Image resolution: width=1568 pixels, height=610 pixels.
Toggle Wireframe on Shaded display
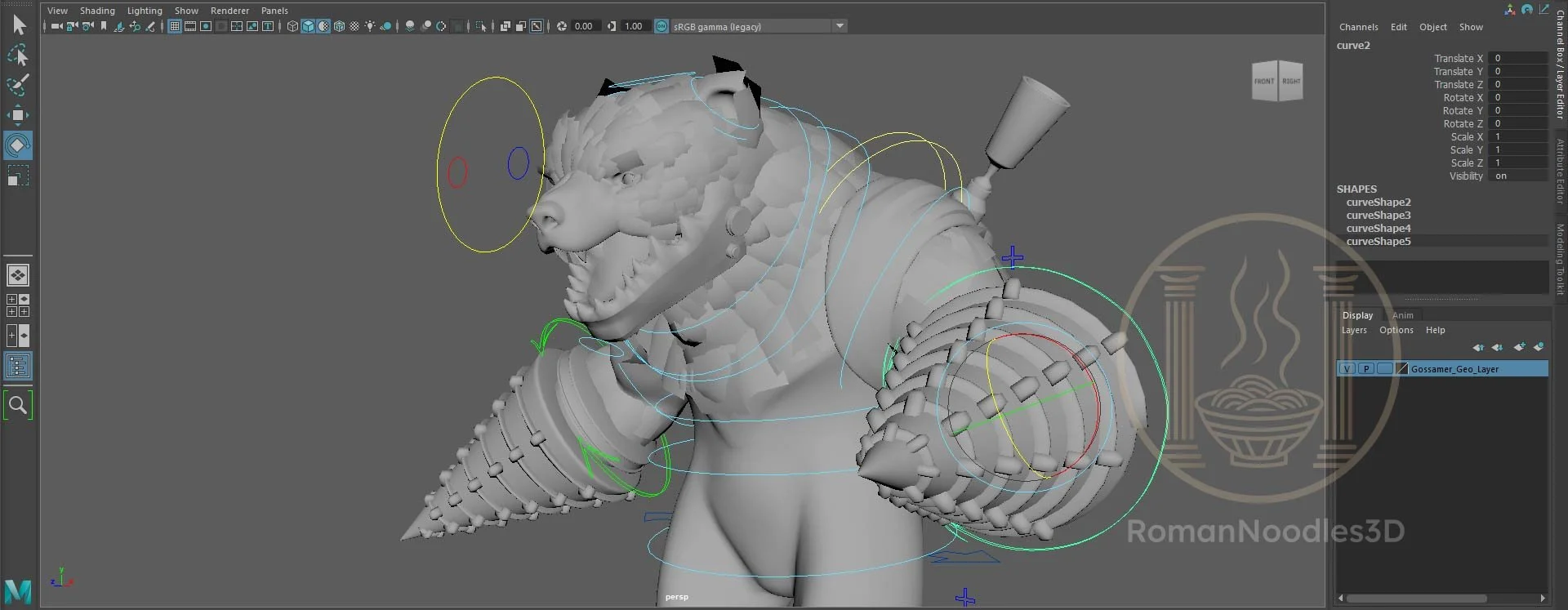coord(339,26)
